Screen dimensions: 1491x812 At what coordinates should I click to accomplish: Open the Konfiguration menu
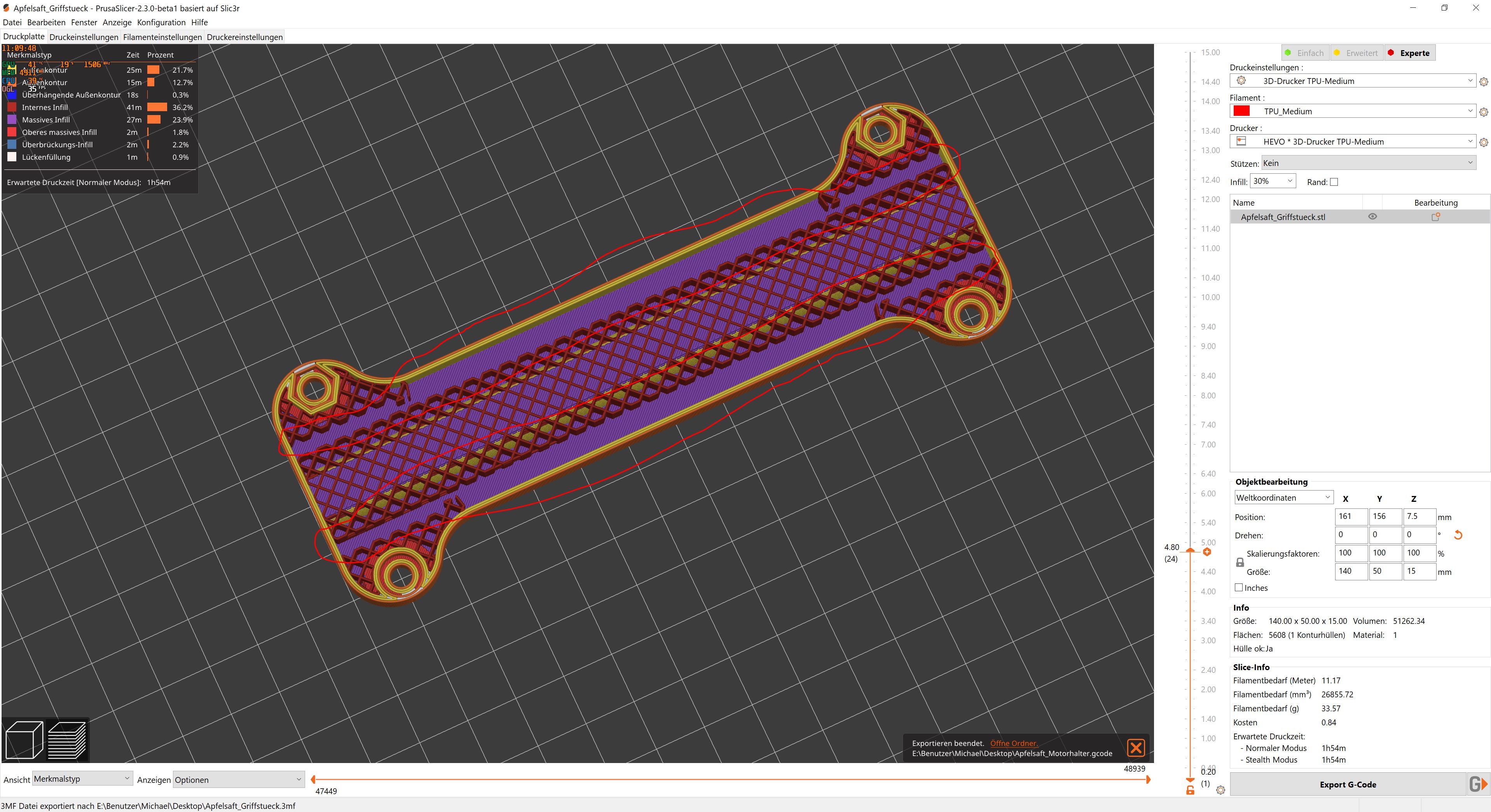pos(161,23)
